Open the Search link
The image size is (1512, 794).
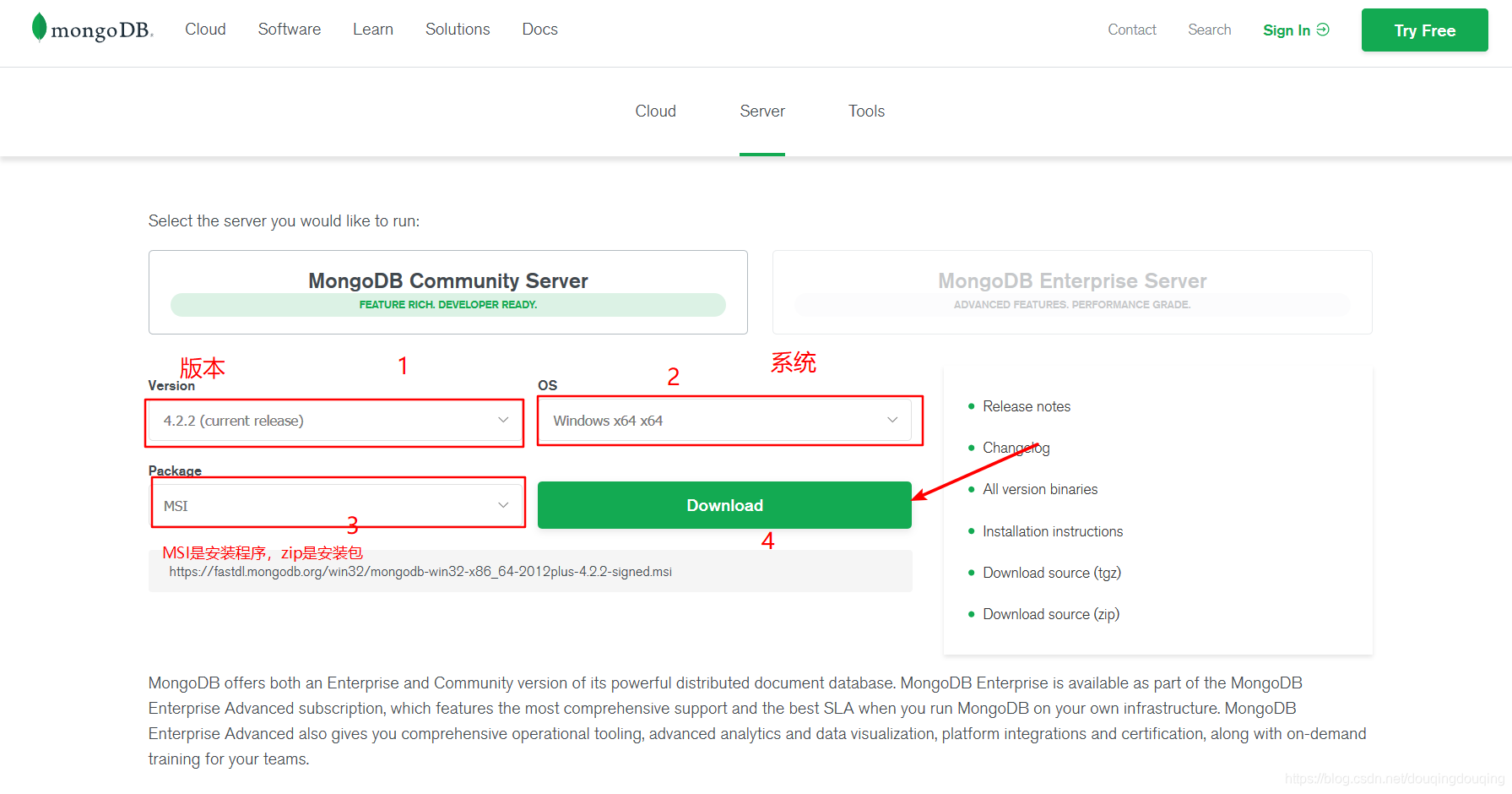click(1210, 30)
